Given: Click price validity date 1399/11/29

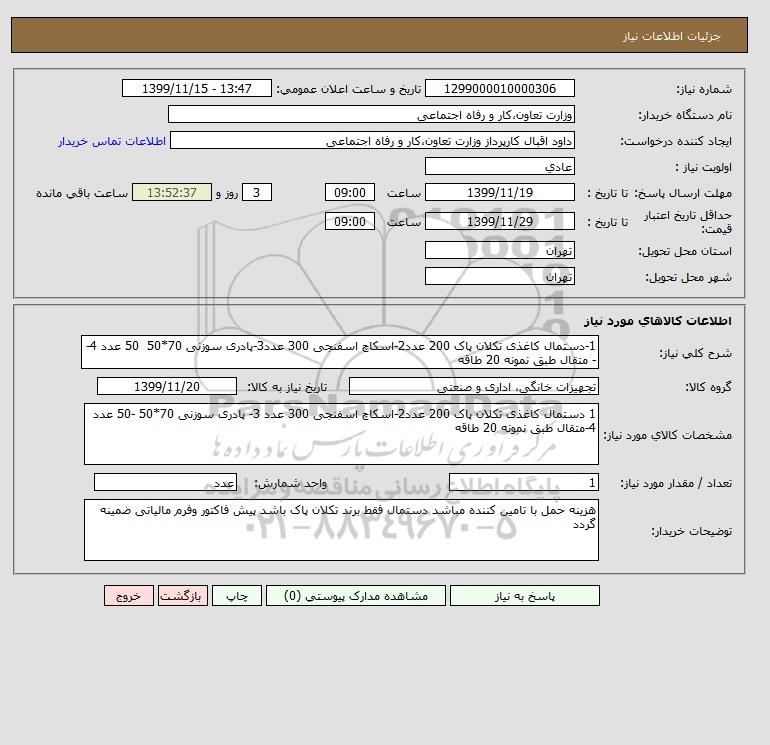Looking at the screenshot, I should (x=500, y=221).
